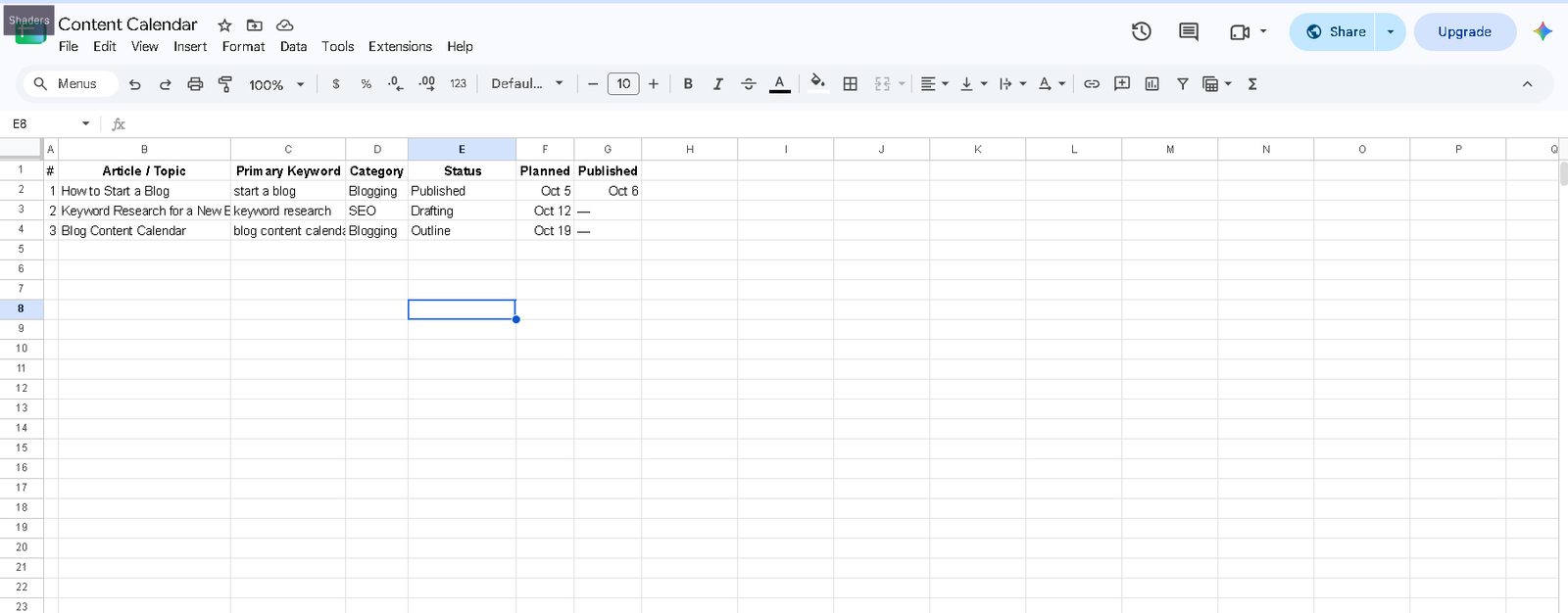Open the Edit menu

[105, 46]
